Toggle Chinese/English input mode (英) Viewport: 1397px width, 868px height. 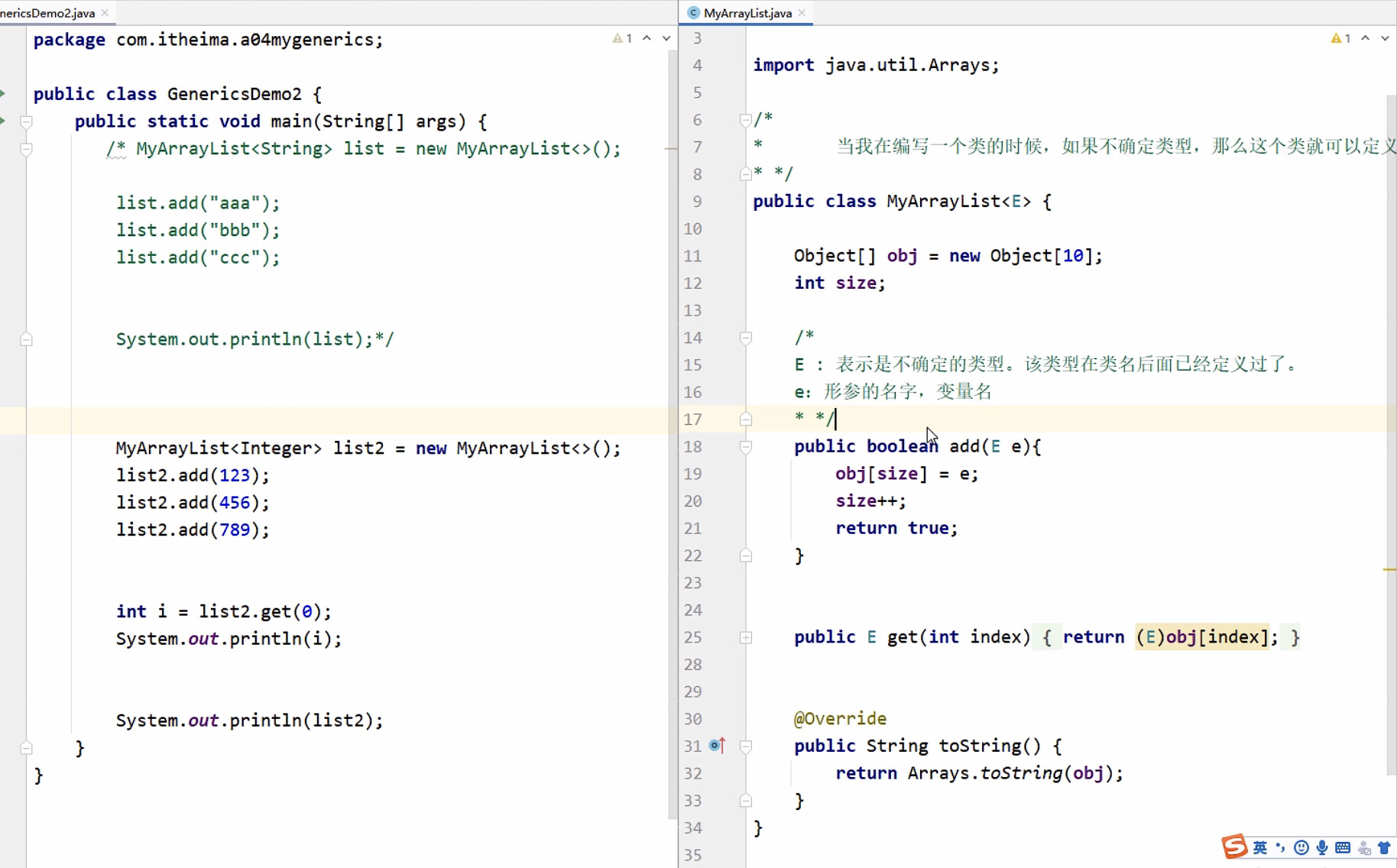[x=1260, y=847]
